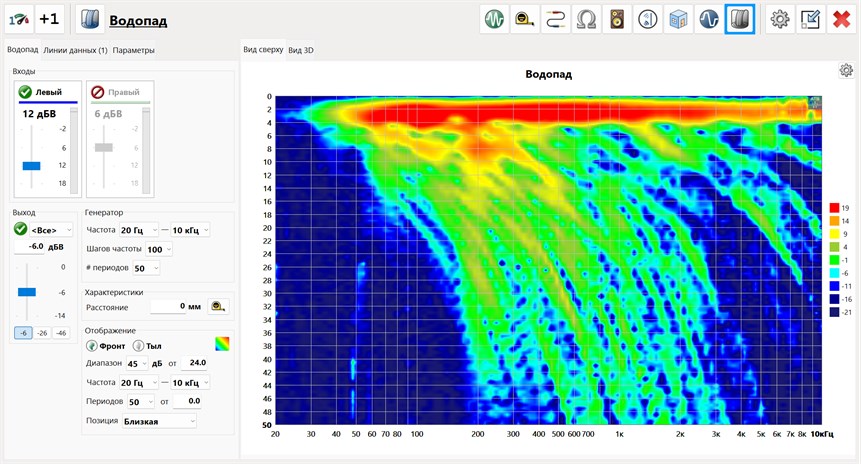The height and width of the screenshot is (464, 861).
Task: Disable the Левый input channel
Action: pyautogui.click(x=25, y=92)
